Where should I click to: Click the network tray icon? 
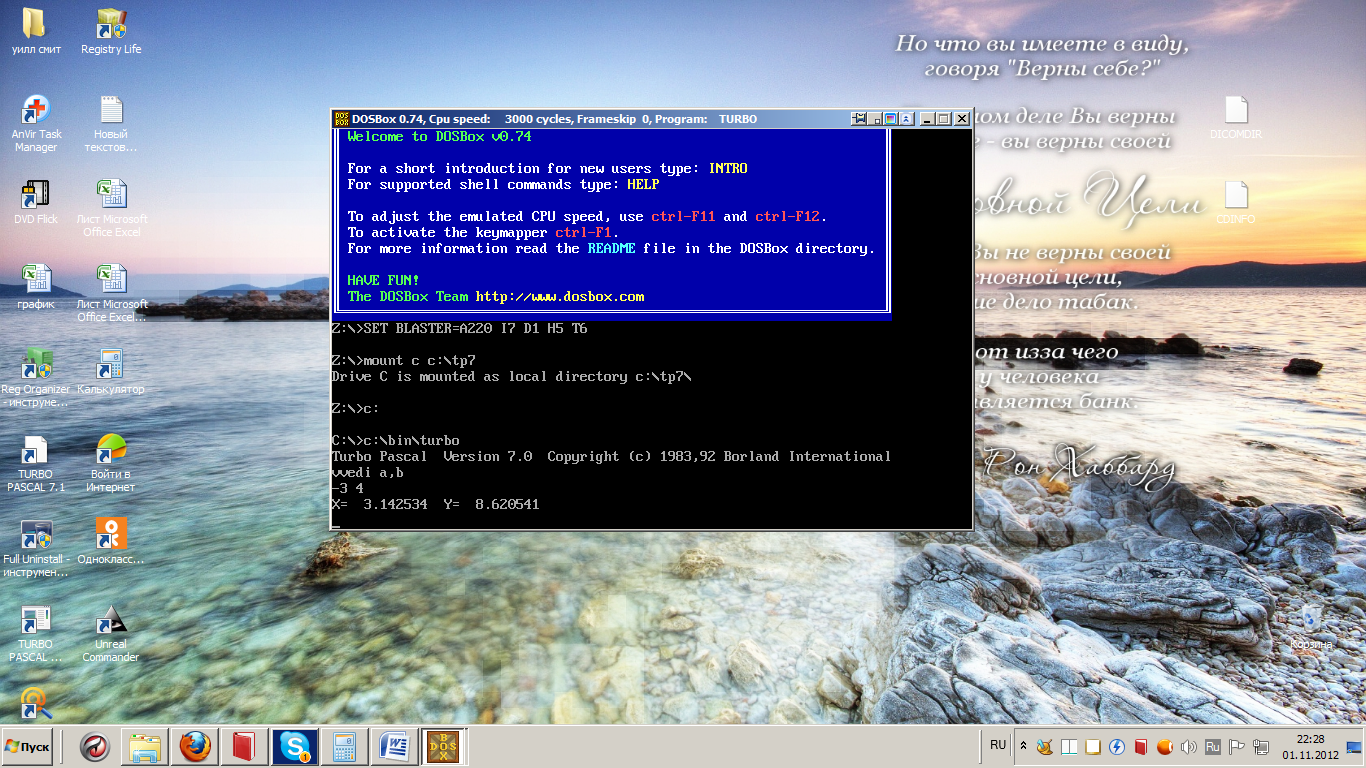coord(1260,747)
